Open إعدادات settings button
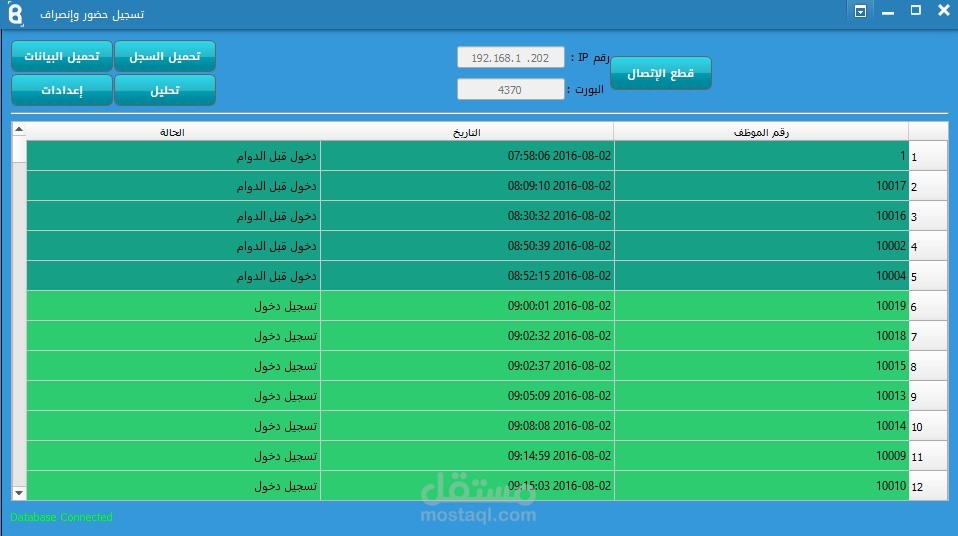This screenshot has width=958, height=536. 62,90
